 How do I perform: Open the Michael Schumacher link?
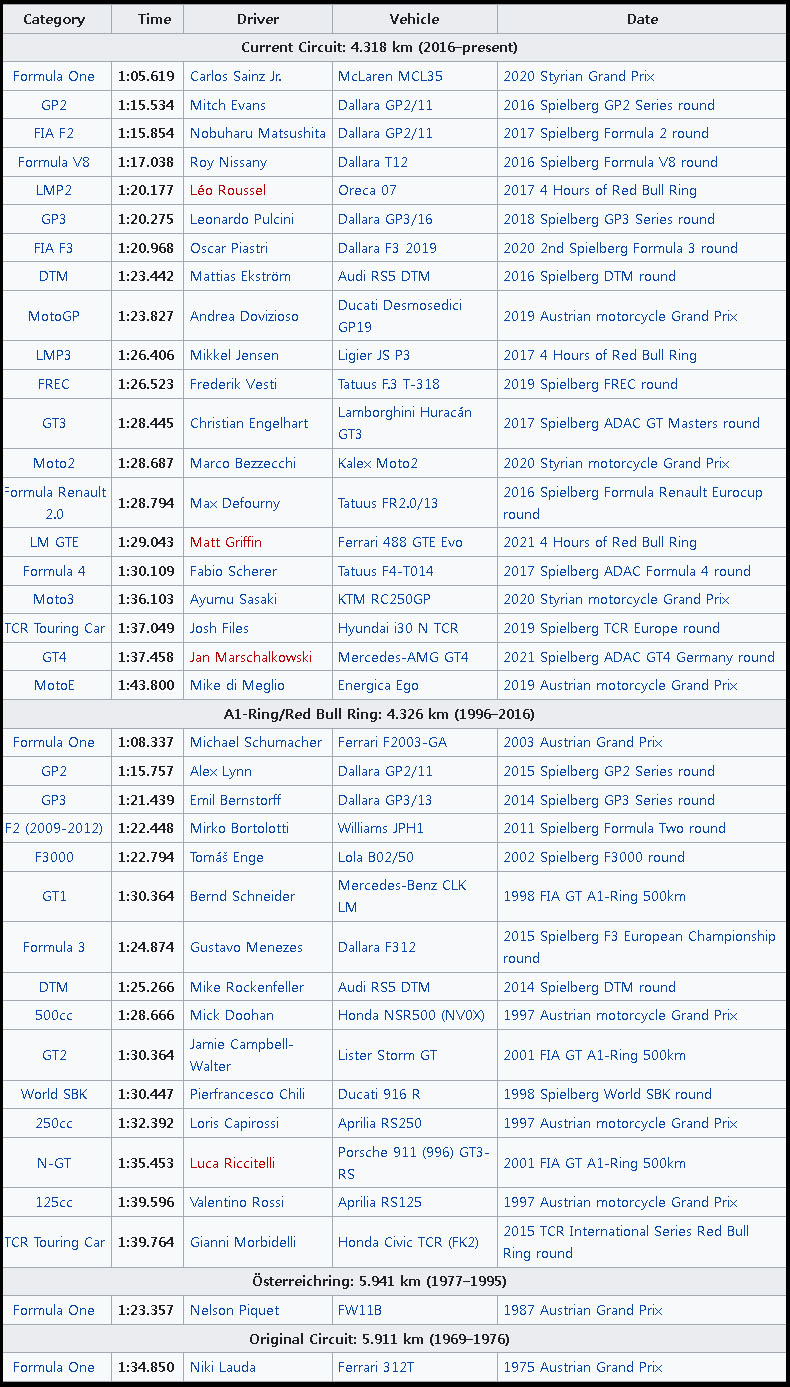[256, 742]
